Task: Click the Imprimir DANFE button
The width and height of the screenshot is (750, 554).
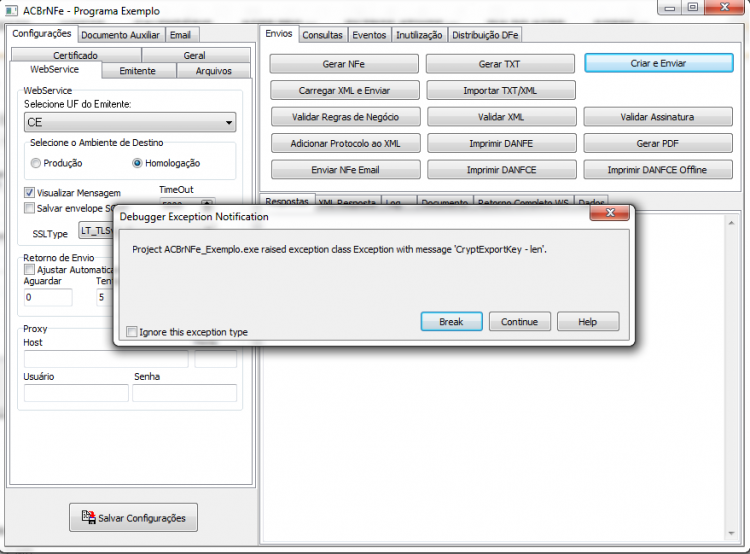Action: click(501, 143)
